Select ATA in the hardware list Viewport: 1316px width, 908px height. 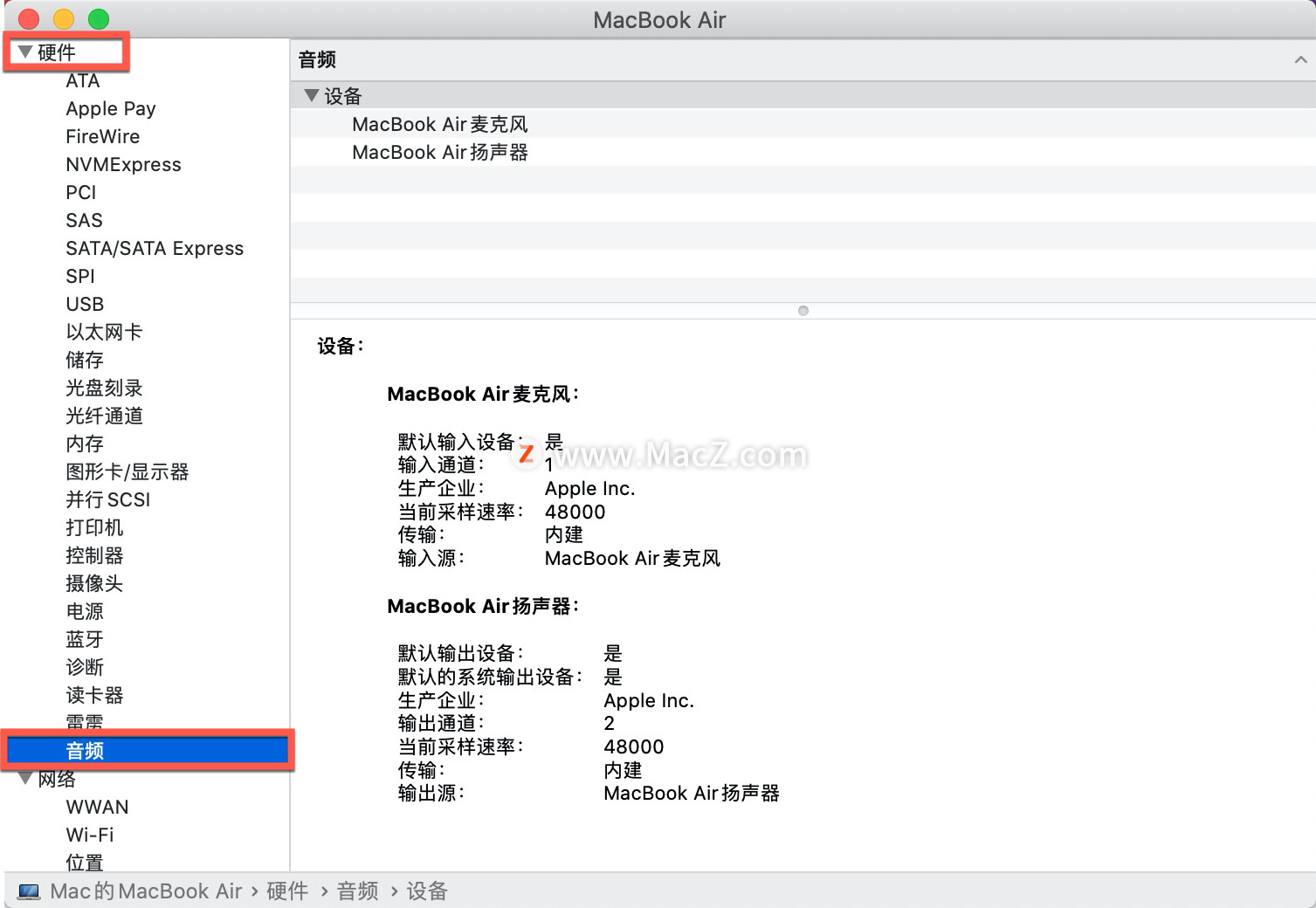click(x=83, y=80)
